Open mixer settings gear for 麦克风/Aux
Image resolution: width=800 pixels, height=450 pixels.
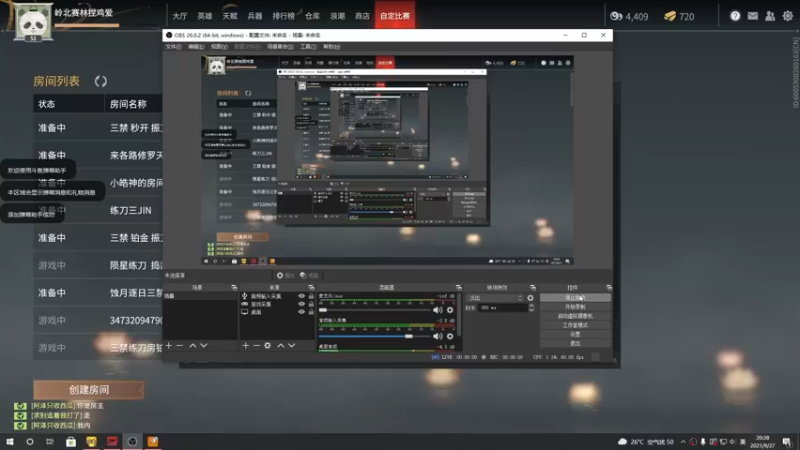[449, 310]
